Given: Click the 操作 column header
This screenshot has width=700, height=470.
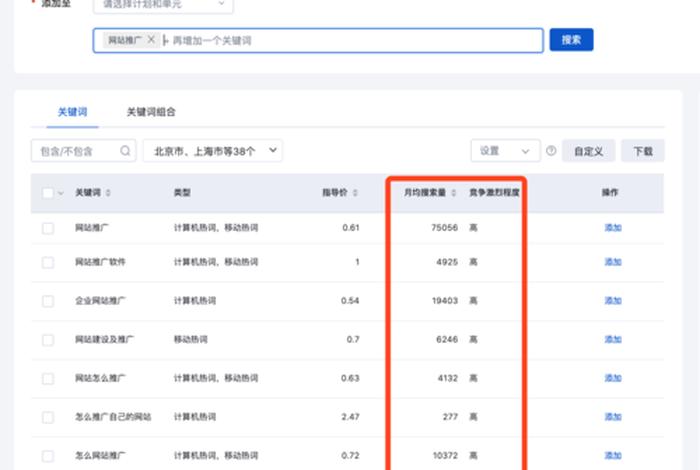Looking at the screenshot, I should 610,192.
